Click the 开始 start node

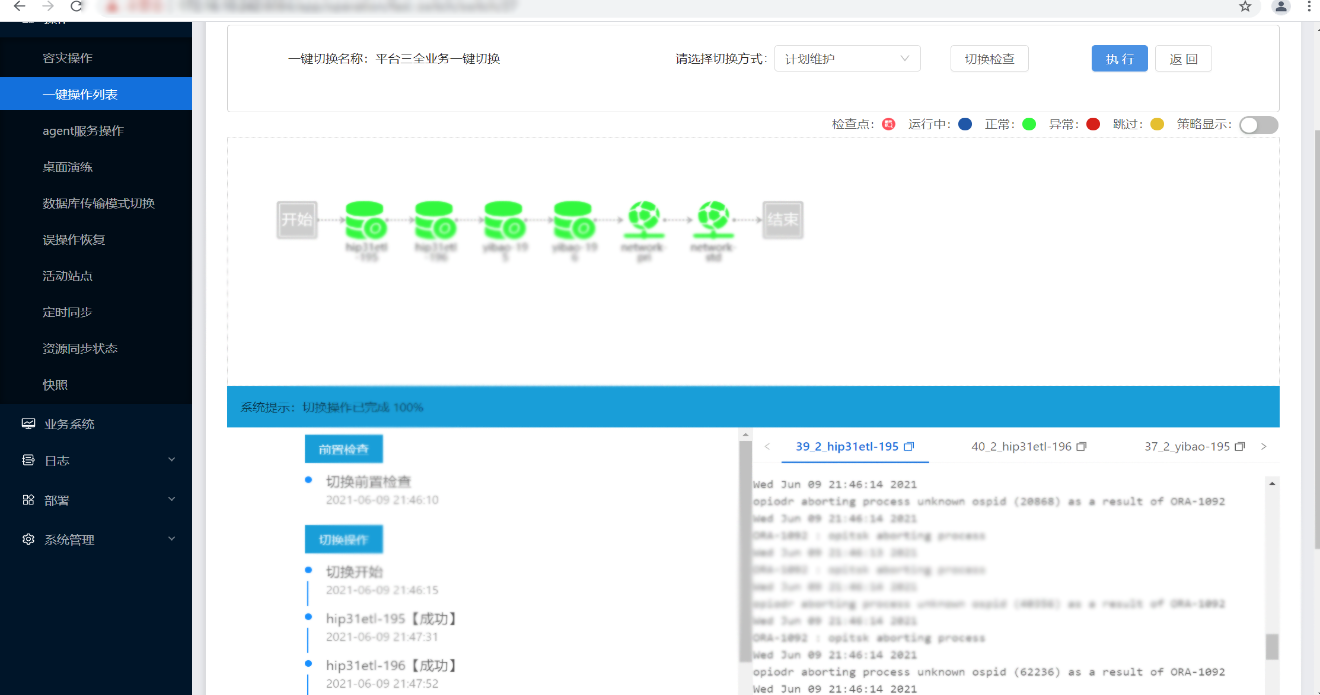pos(296,220)
